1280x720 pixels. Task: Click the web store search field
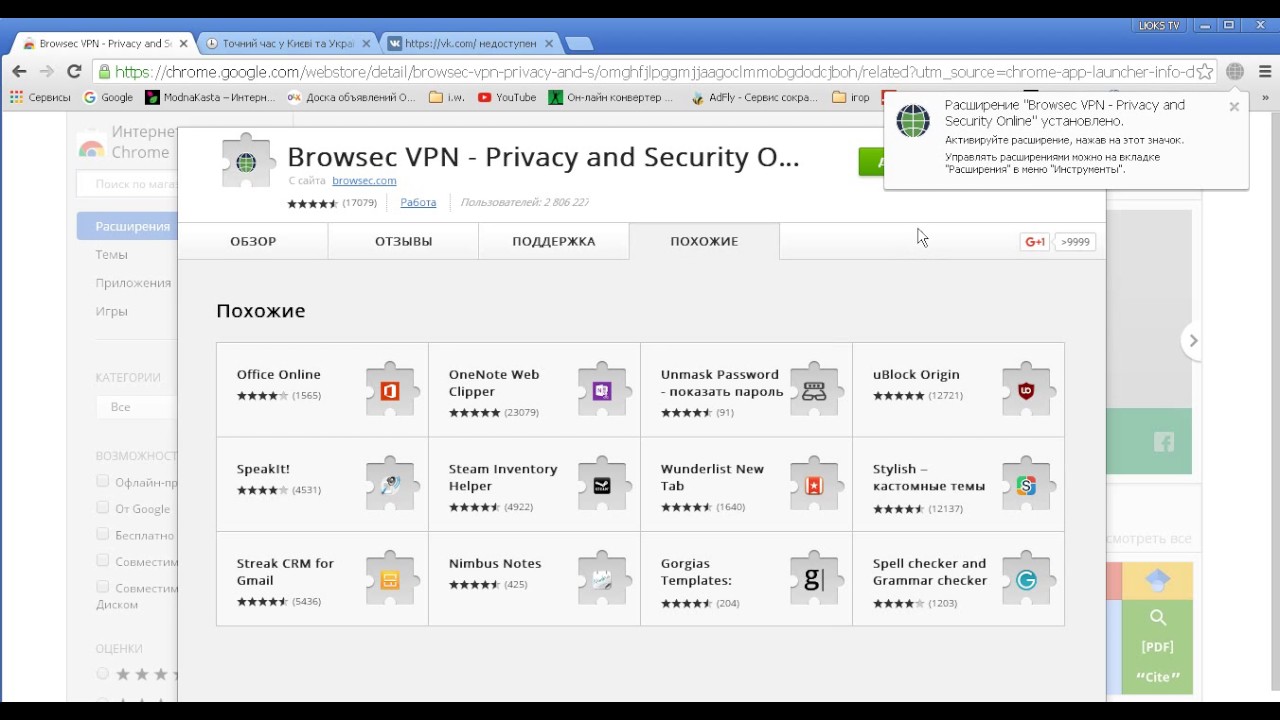pos(127,184)
